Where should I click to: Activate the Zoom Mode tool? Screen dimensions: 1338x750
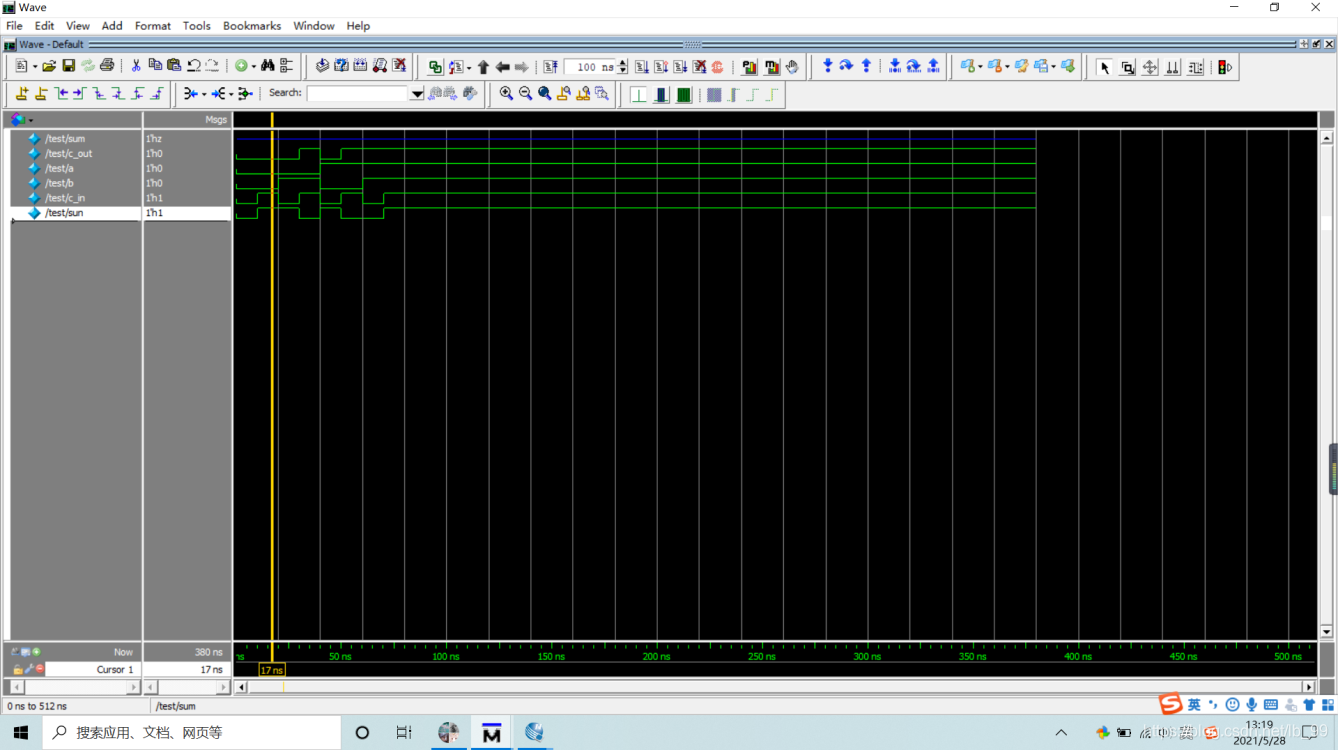(1127, 67)
